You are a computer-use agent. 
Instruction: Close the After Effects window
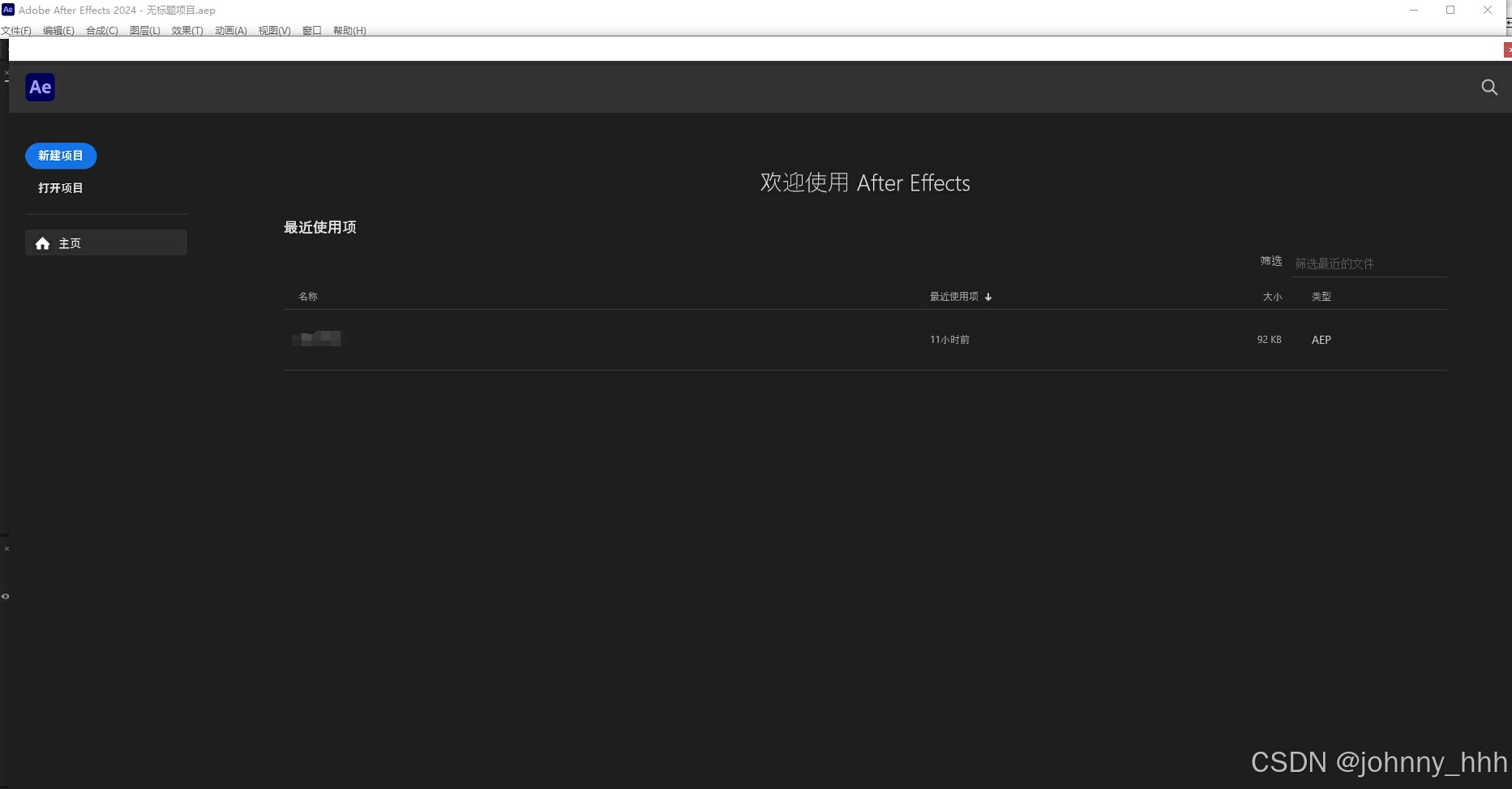click(1488, 11)
